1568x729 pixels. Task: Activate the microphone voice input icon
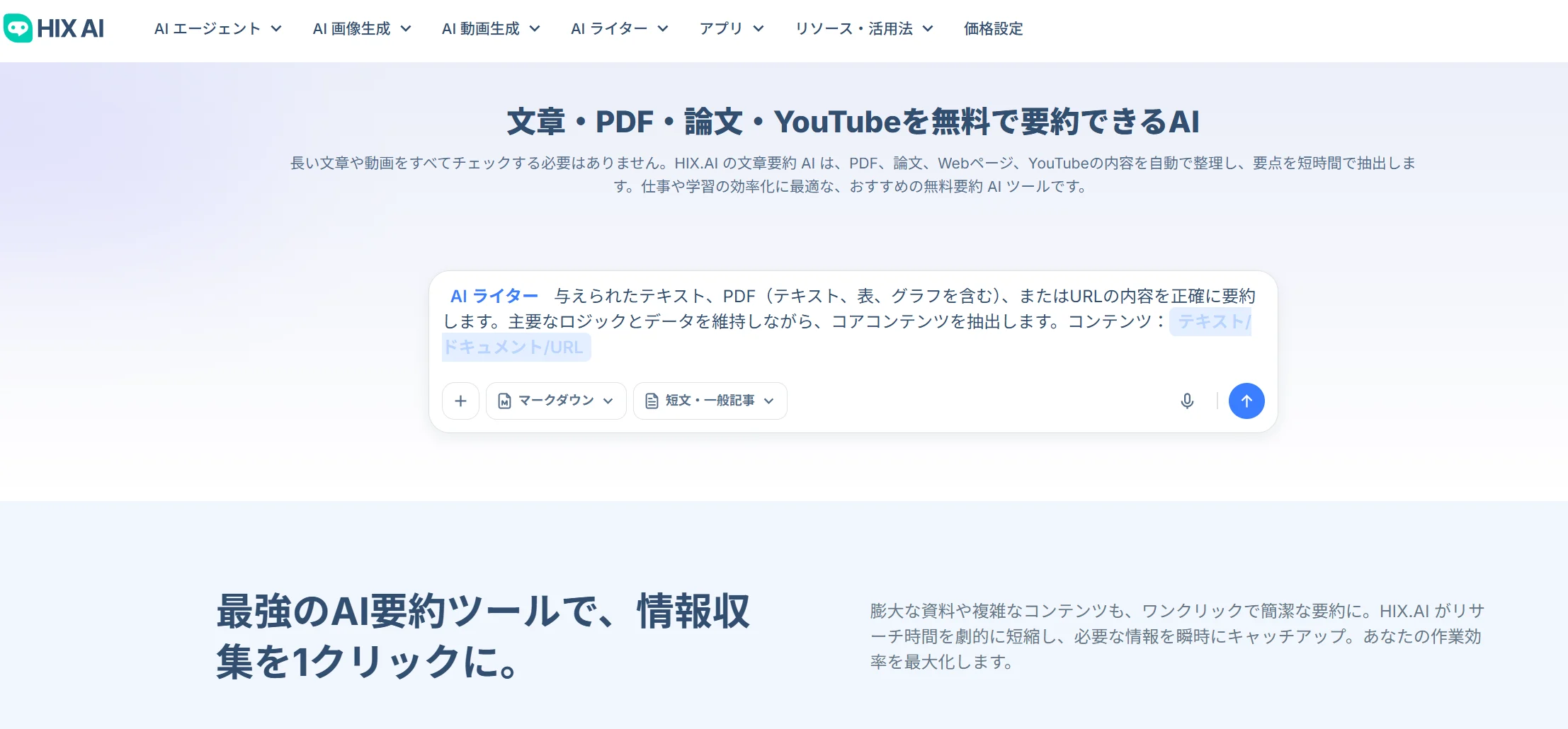point(1187,401)
